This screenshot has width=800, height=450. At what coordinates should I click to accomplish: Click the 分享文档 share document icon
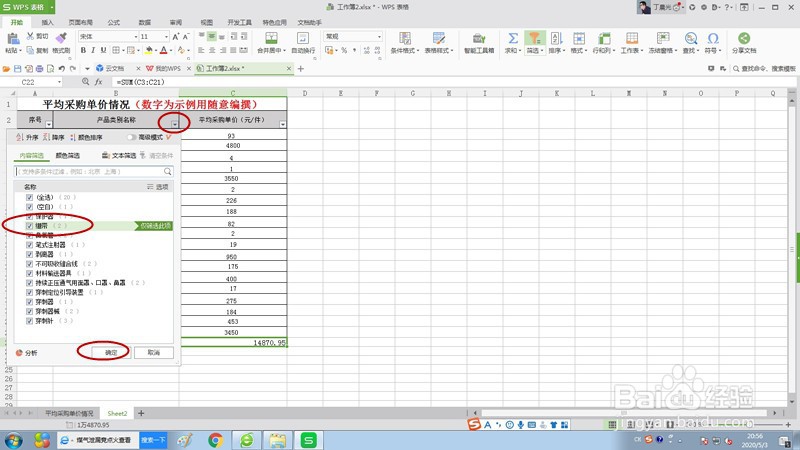pyautogui.click(x=744, y=38)
